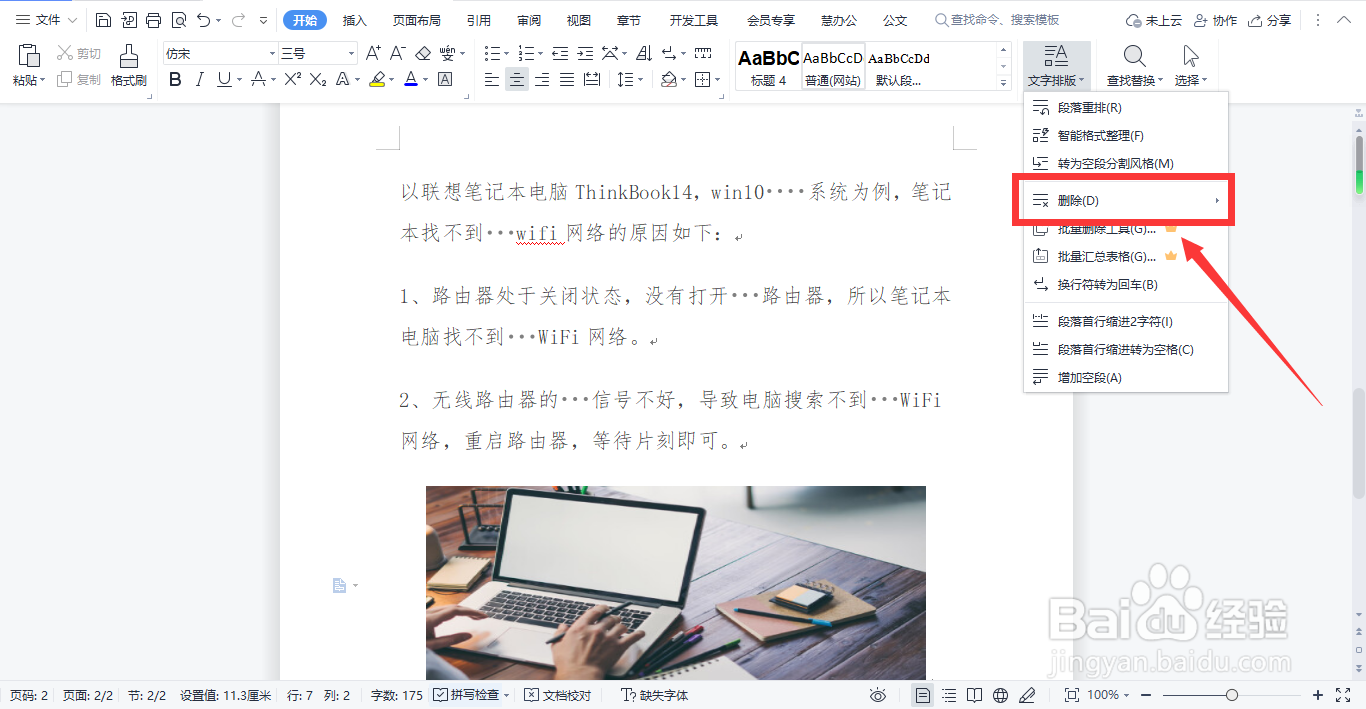Apply the yellow highlight color

pyautogui.click(x=376, y=80)
